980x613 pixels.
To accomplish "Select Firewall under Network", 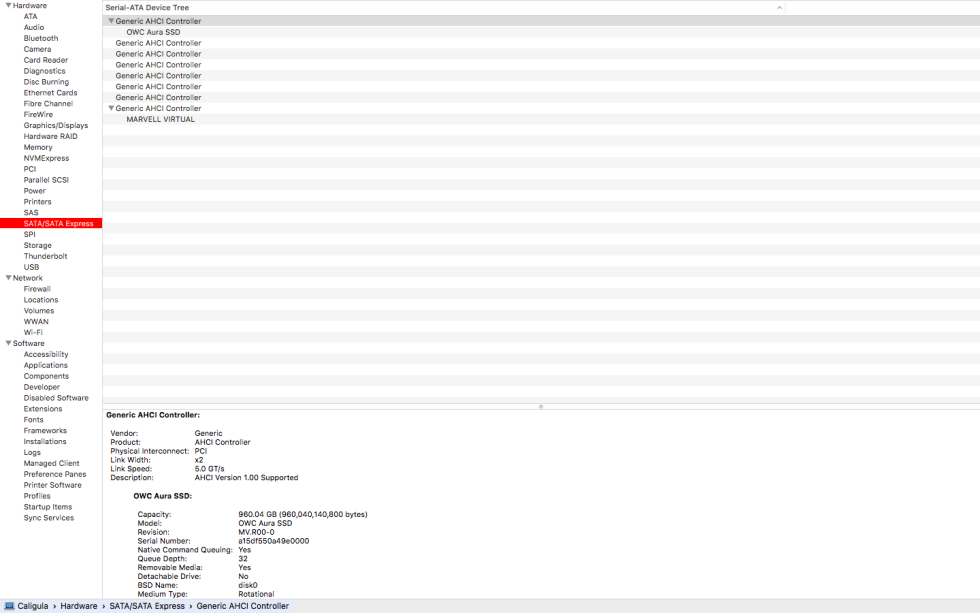I will point(37,289).
